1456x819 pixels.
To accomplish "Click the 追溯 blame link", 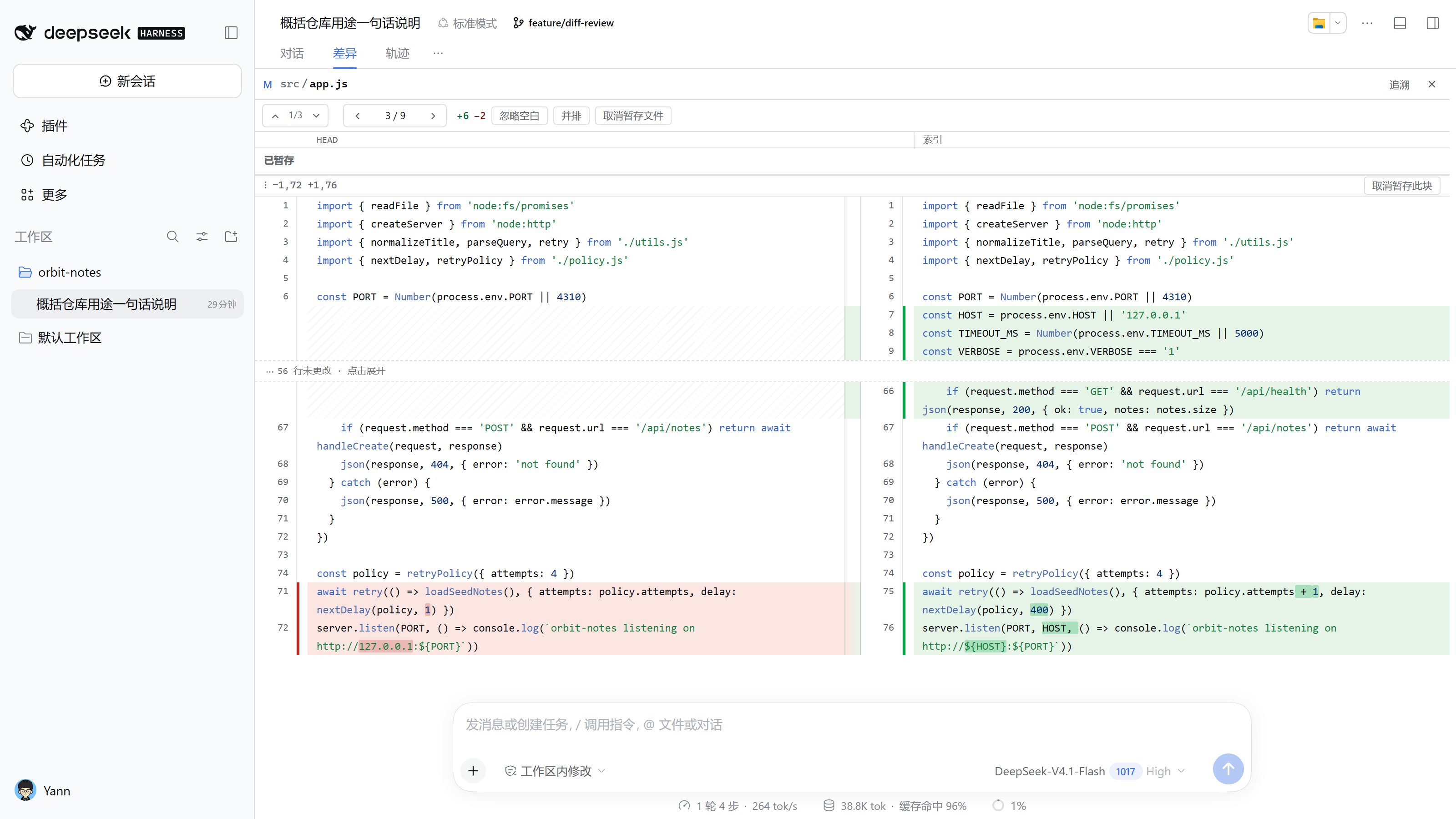I will tap(1399, 85).
